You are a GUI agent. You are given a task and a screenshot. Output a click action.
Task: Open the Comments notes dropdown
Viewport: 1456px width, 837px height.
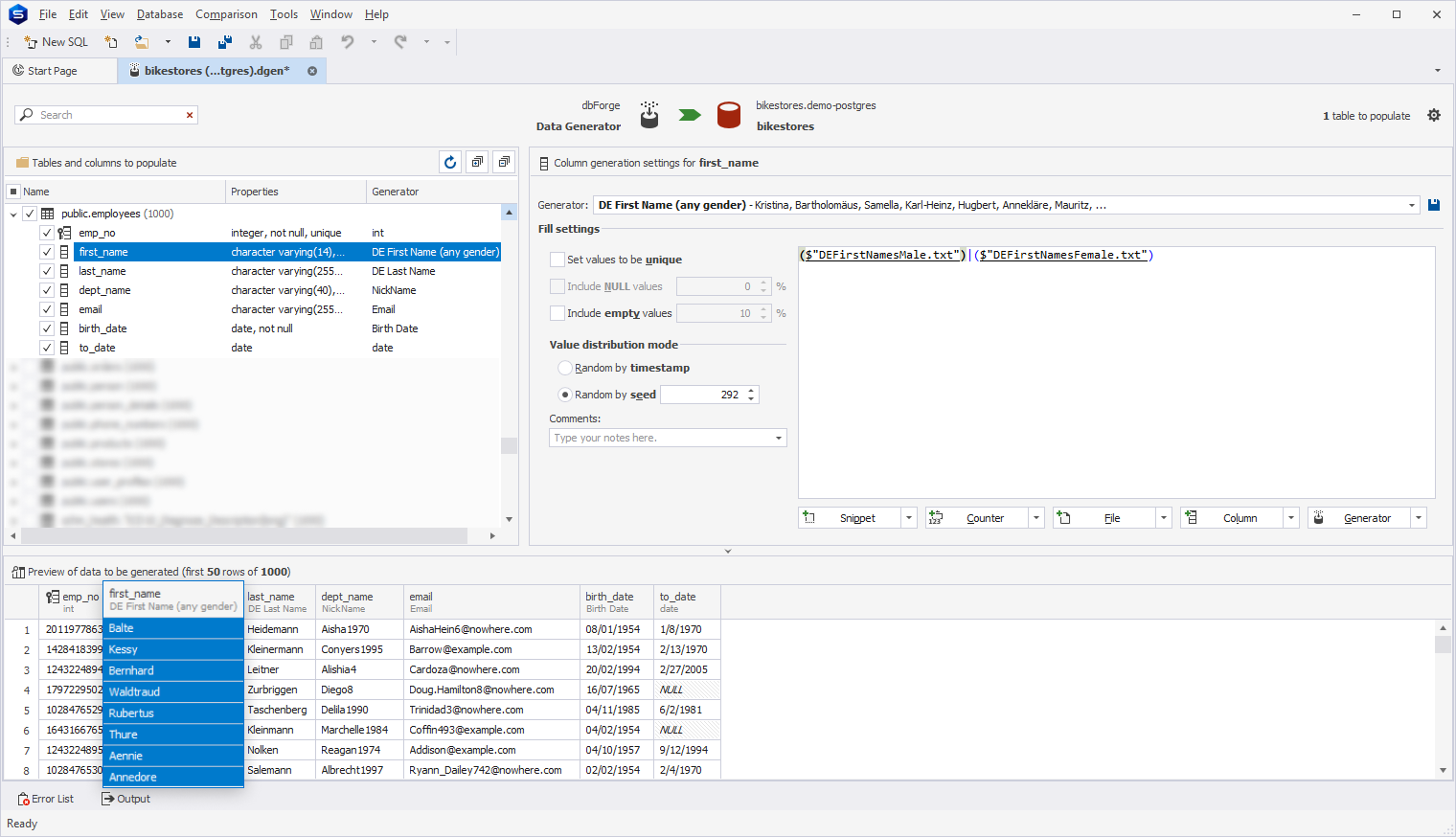point(779,438)
